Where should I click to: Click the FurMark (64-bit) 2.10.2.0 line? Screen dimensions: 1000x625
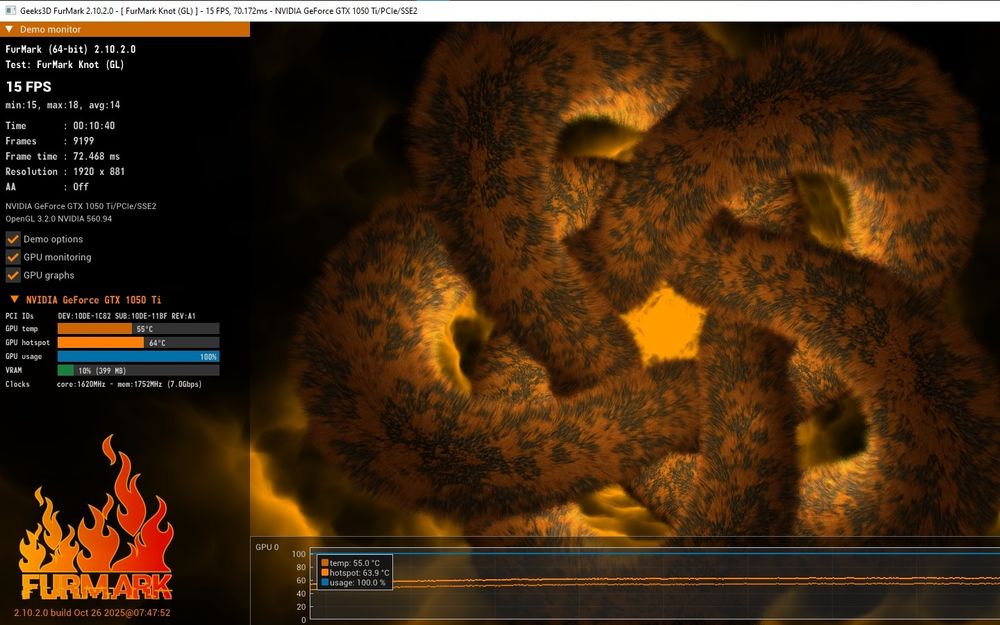click(70, 49)
